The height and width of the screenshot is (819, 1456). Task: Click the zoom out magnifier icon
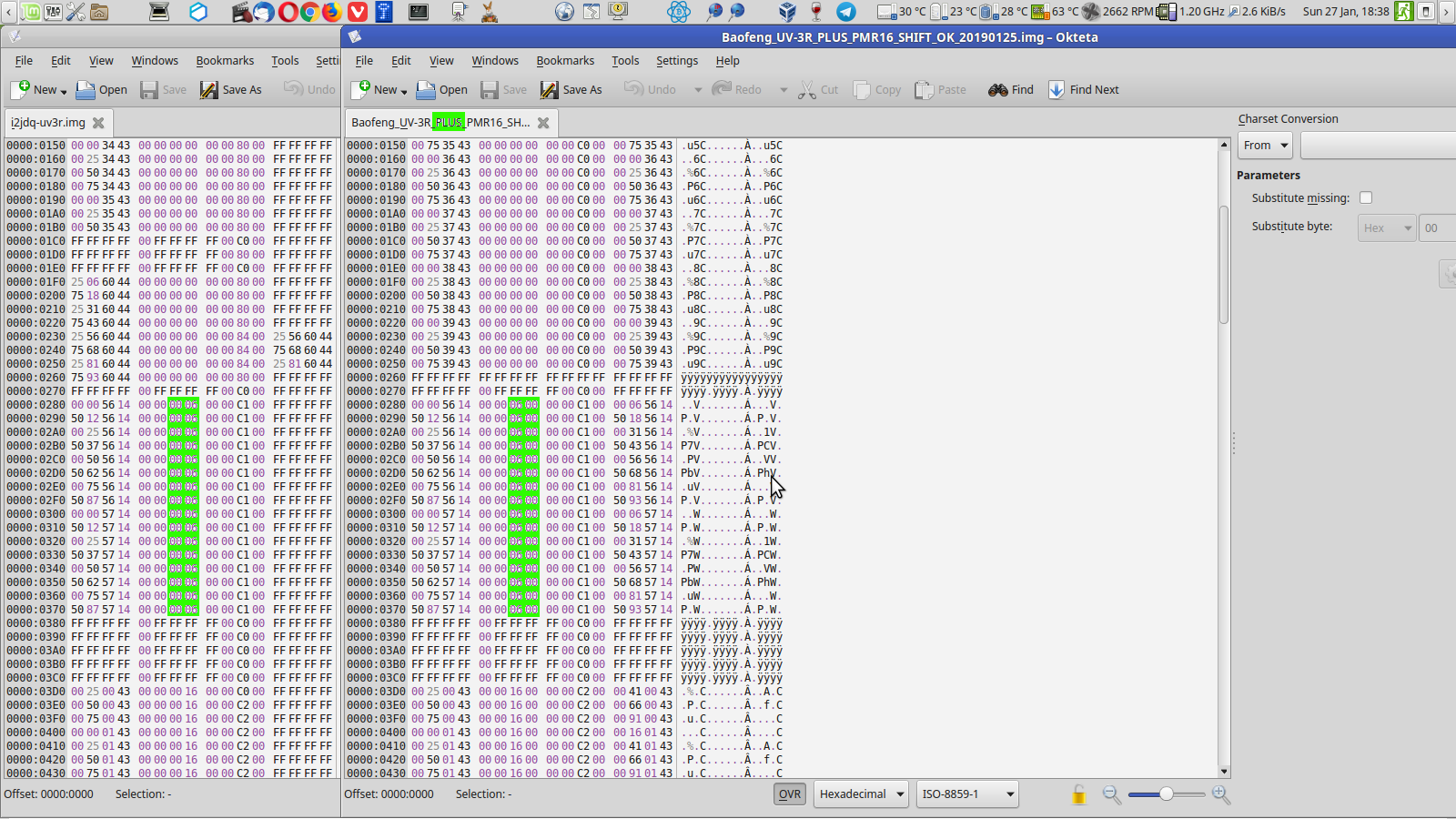tap(1111, 794)
